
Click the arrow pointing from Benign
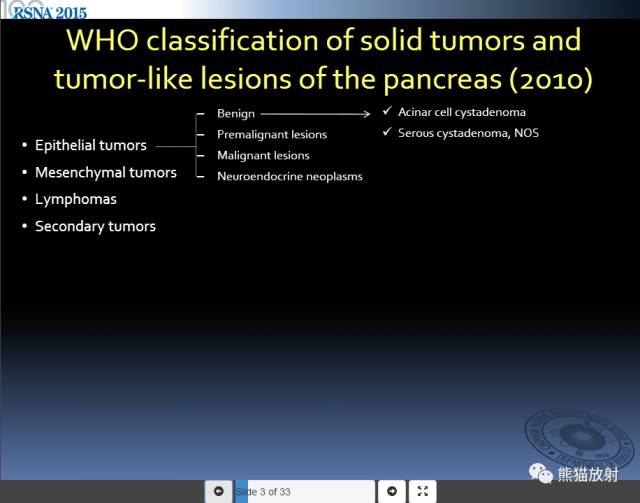[x=315, y=114]
